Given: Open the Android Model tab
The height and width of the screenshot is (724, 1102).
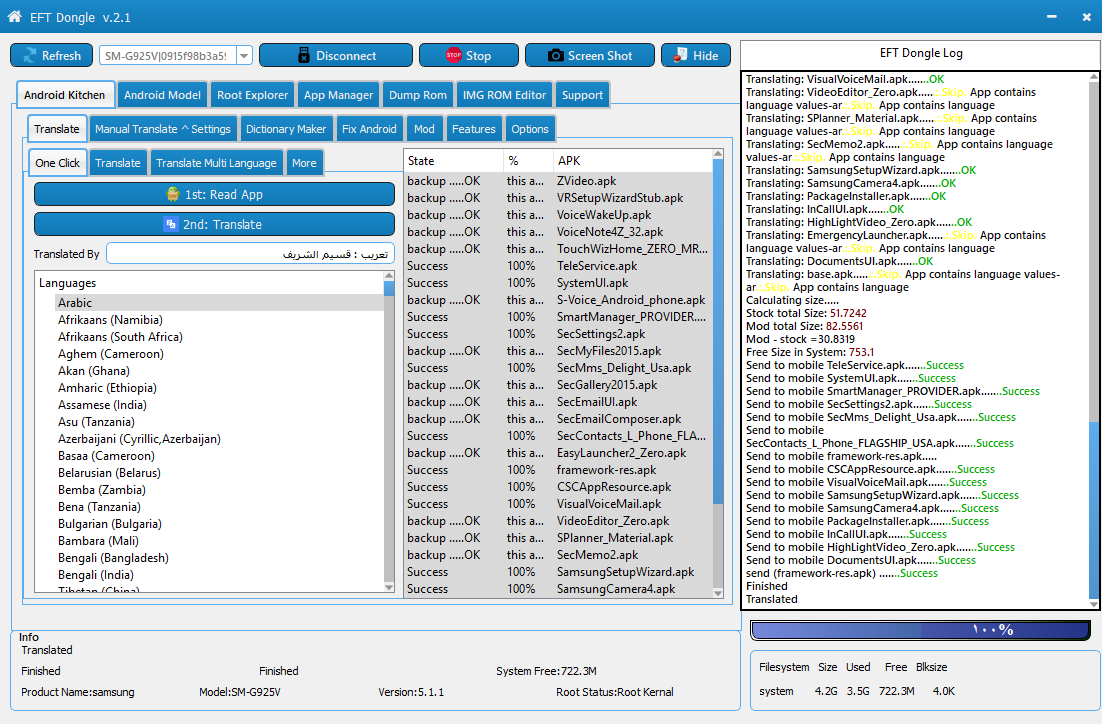Looking at the screenshot, I should click(162, 95).
